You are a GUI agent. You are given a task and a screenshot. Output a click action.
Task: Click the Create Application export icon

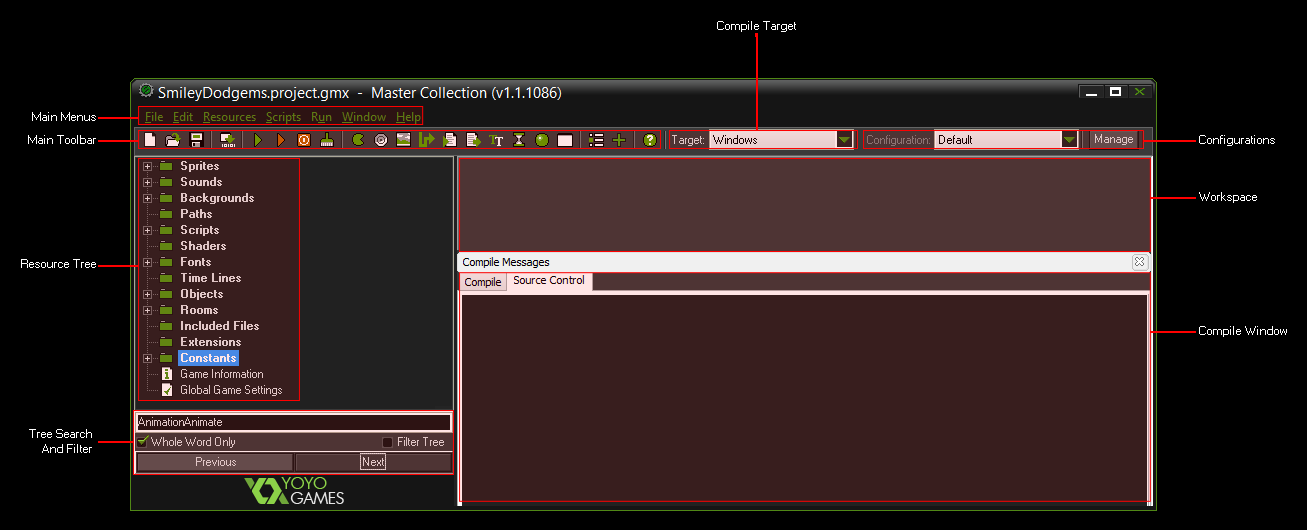coord(228,140)
